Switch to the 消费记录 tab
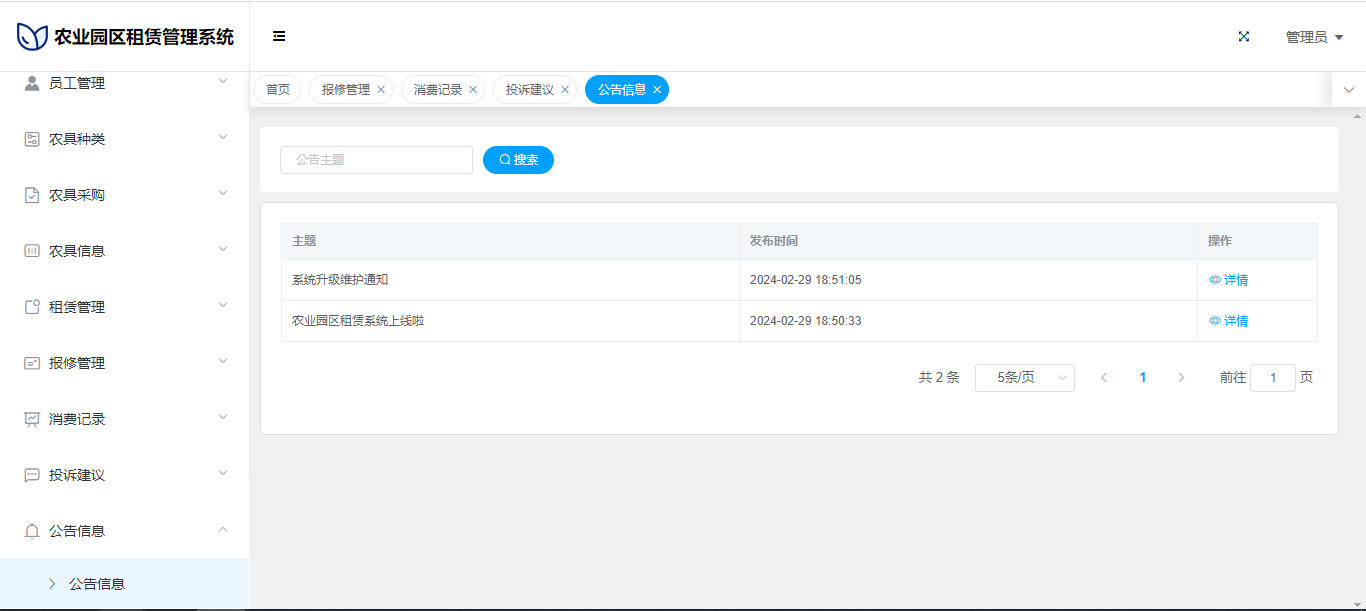 (x=438, y=90)
